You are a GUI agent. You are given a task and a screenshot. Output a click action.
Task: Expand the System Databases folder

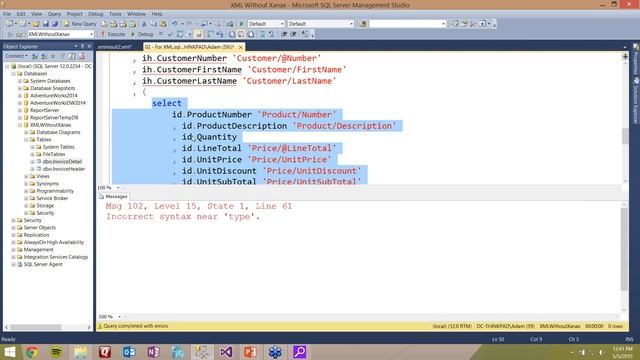20,81
